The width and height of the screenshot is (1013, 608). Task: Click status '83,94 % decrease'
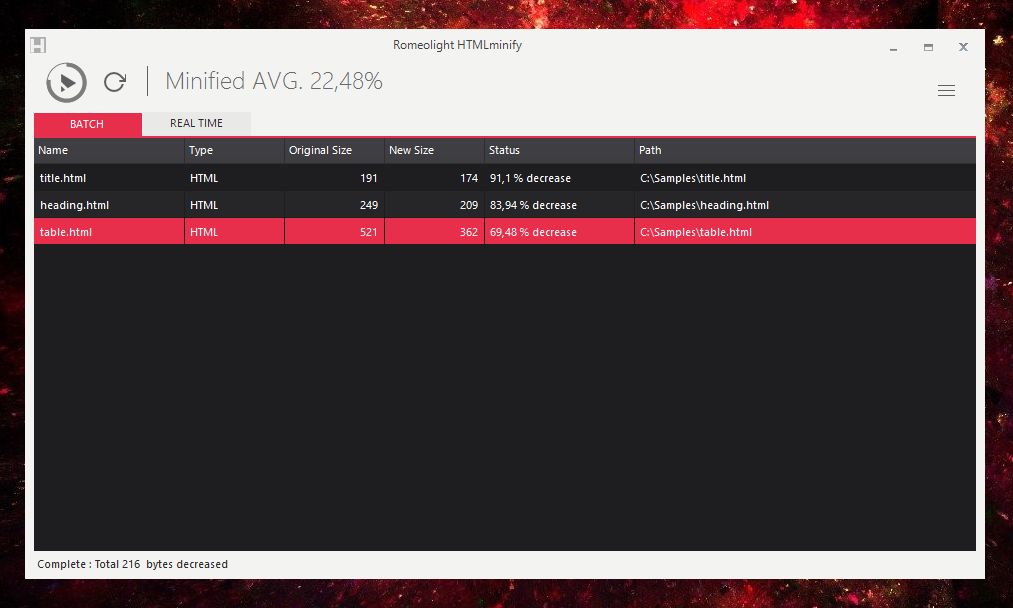533,205
